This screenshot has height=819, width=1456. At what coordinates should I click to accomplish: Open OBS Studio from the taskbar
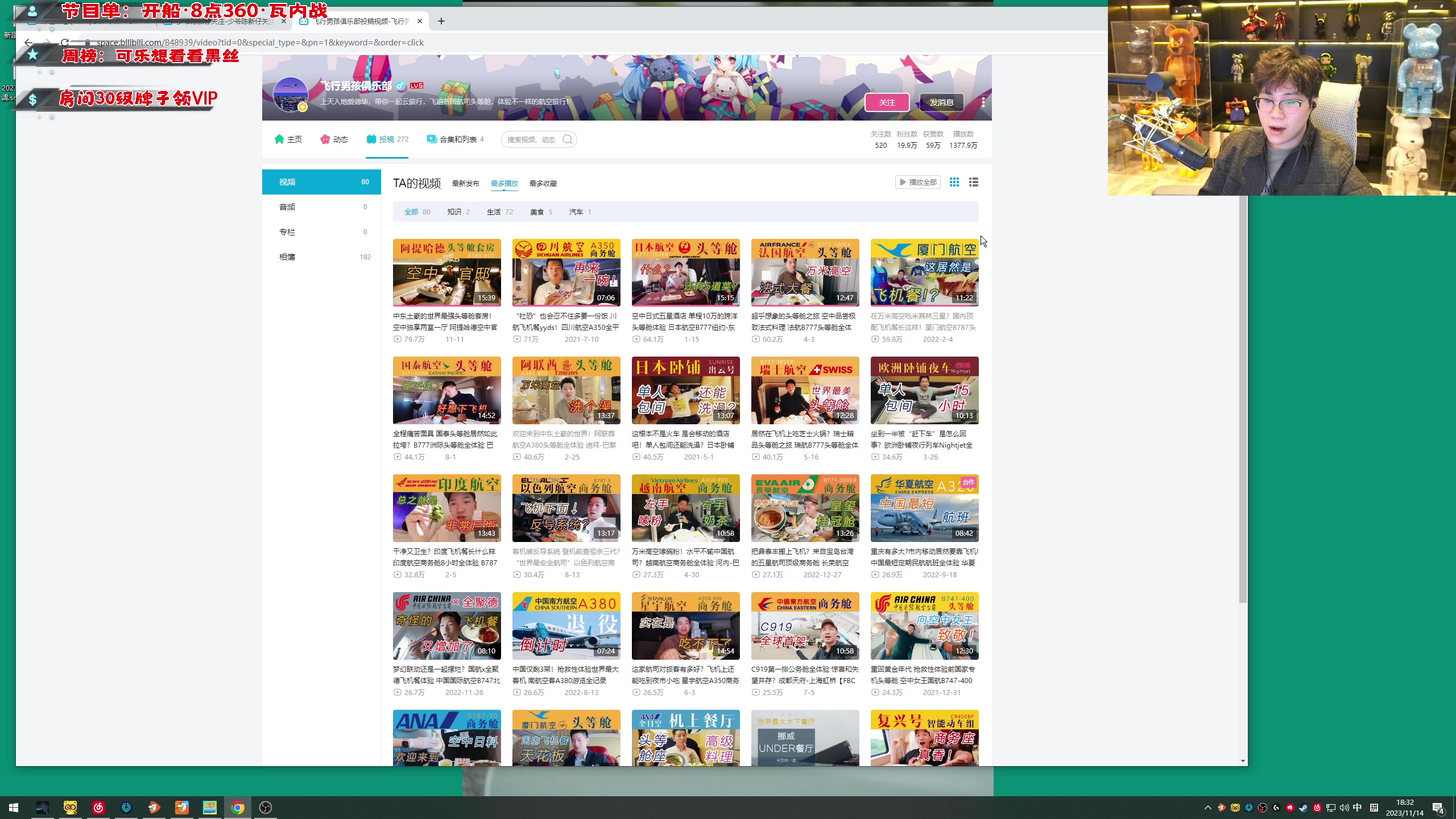pyautogui.click(x=266, y=807)
